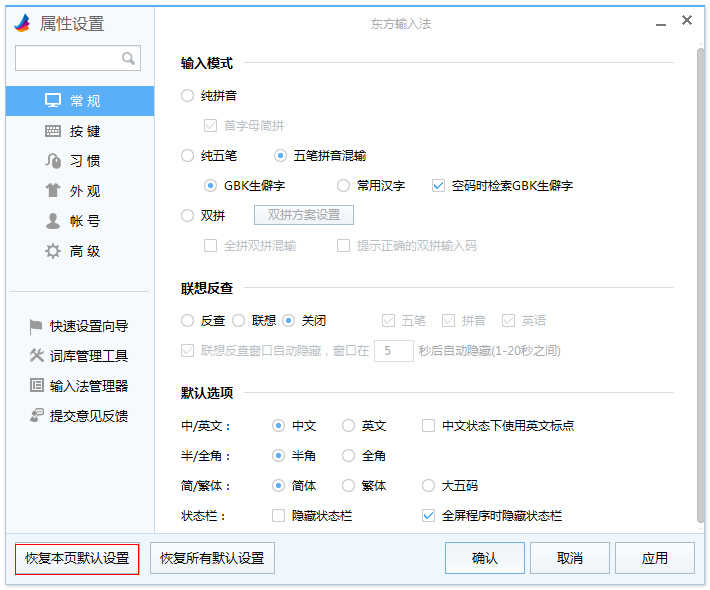The width and height of the screenshot is (710, 590).
Task: Switch to the 习惯 settings page
Action: 80,161
